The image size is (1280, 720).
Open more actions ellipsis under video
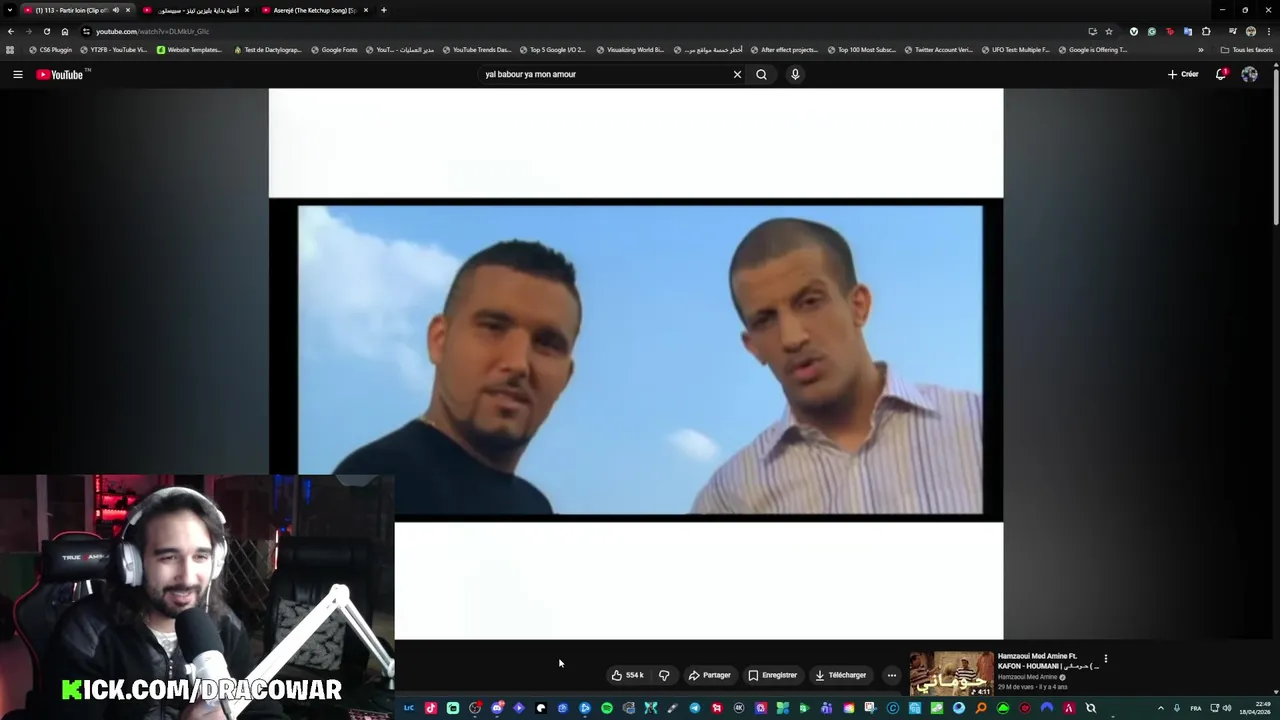click(892, 675)
